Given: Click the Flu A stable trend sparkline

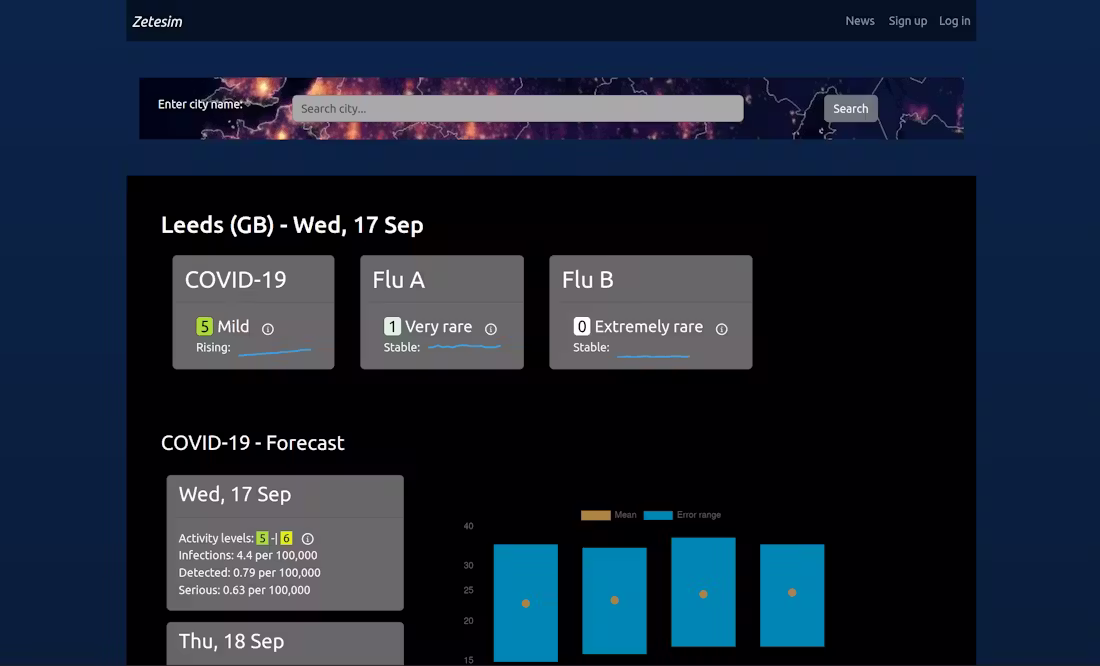Looking at the screenshot, I should tap(464, 347).
